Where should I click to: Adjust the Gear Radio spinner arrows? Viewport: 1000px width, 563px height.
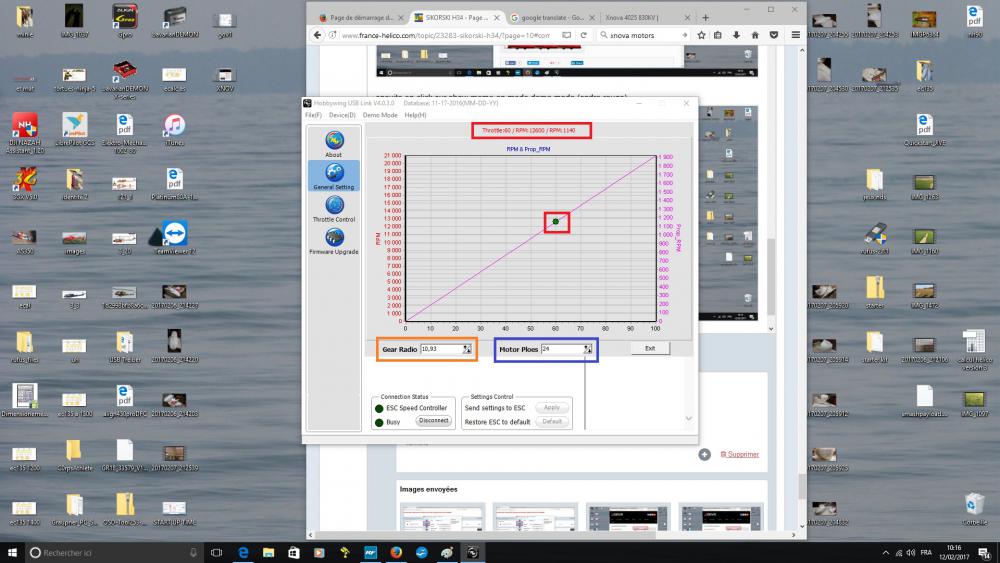[x=467, y=349]
